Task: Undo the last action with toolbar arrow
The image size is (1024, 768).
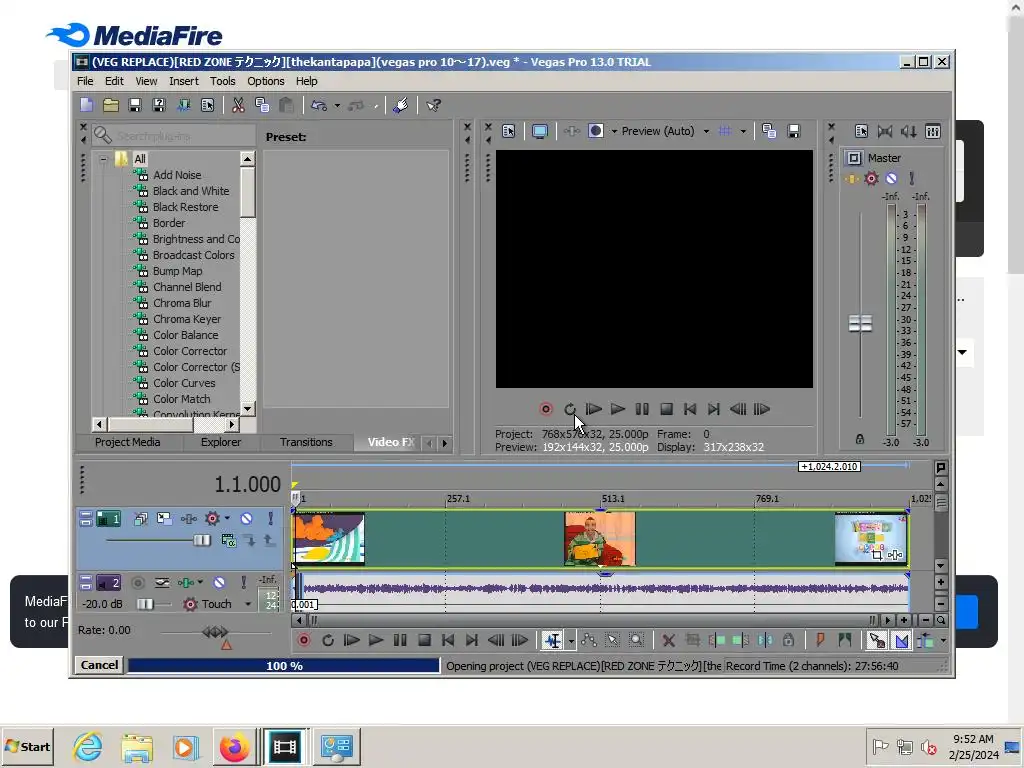Action: tap(319, 105)
